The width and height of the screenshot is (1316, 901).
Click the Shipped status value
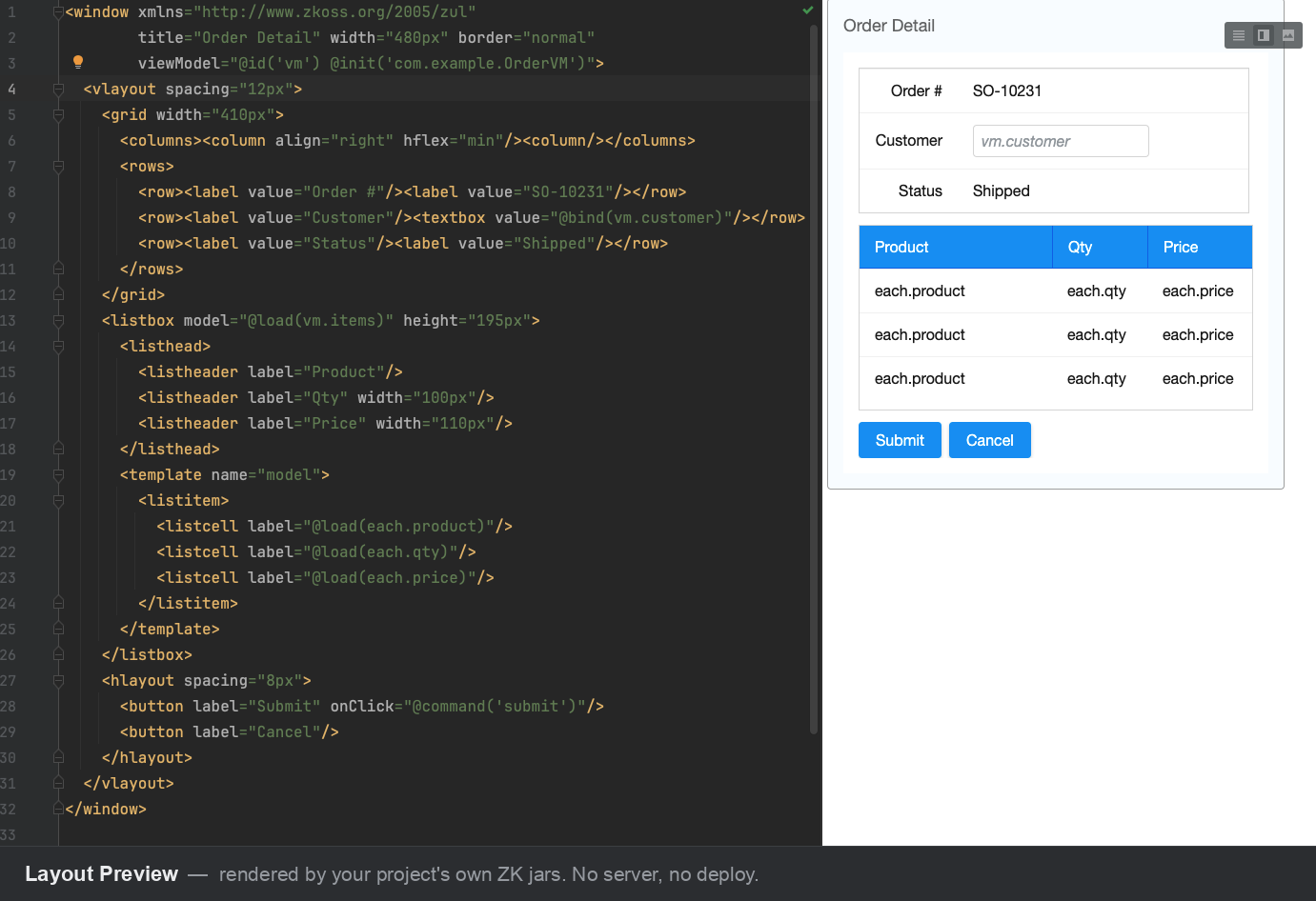coord(1002,190)
